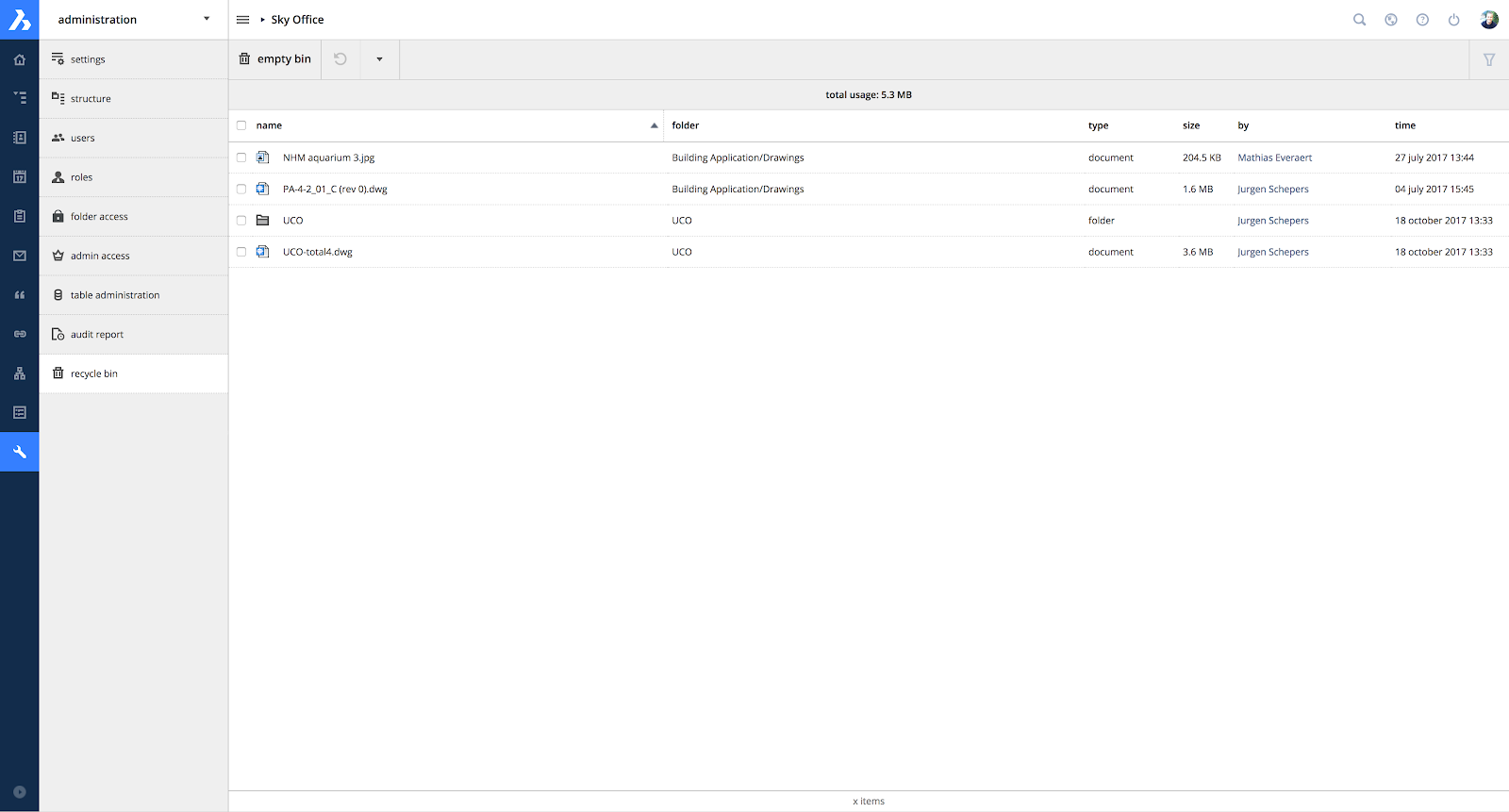The width and height of the screenshot is (1509, 812).
Task: Open the mail envelope icon in left rail
Action: [x=19, y=256]
